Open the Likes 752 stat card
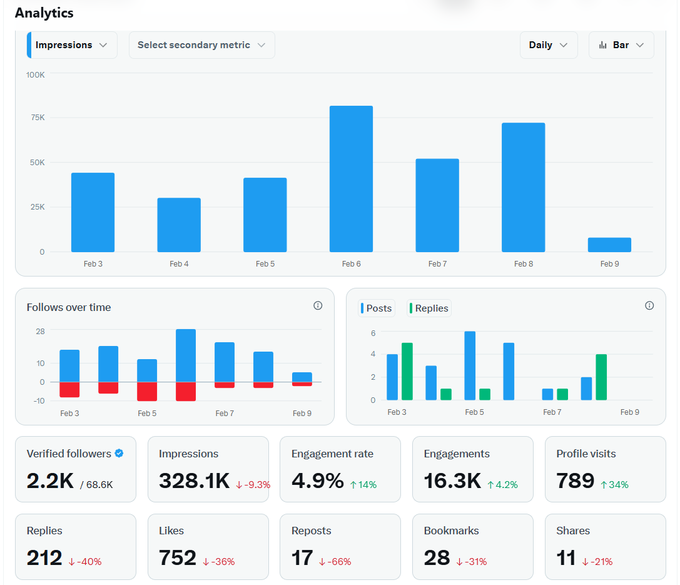This screenshot has width=680, height=585. 208,547
